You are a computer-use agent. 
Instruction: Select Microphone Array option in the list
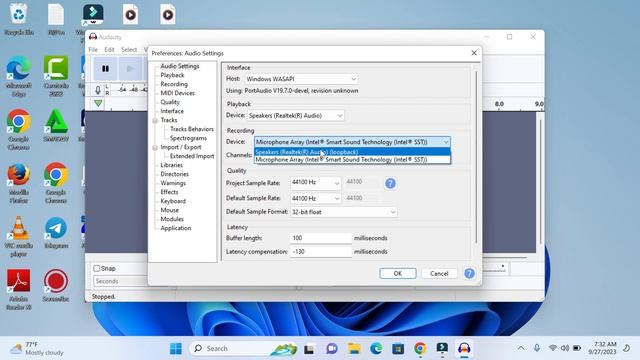(352, 160)
